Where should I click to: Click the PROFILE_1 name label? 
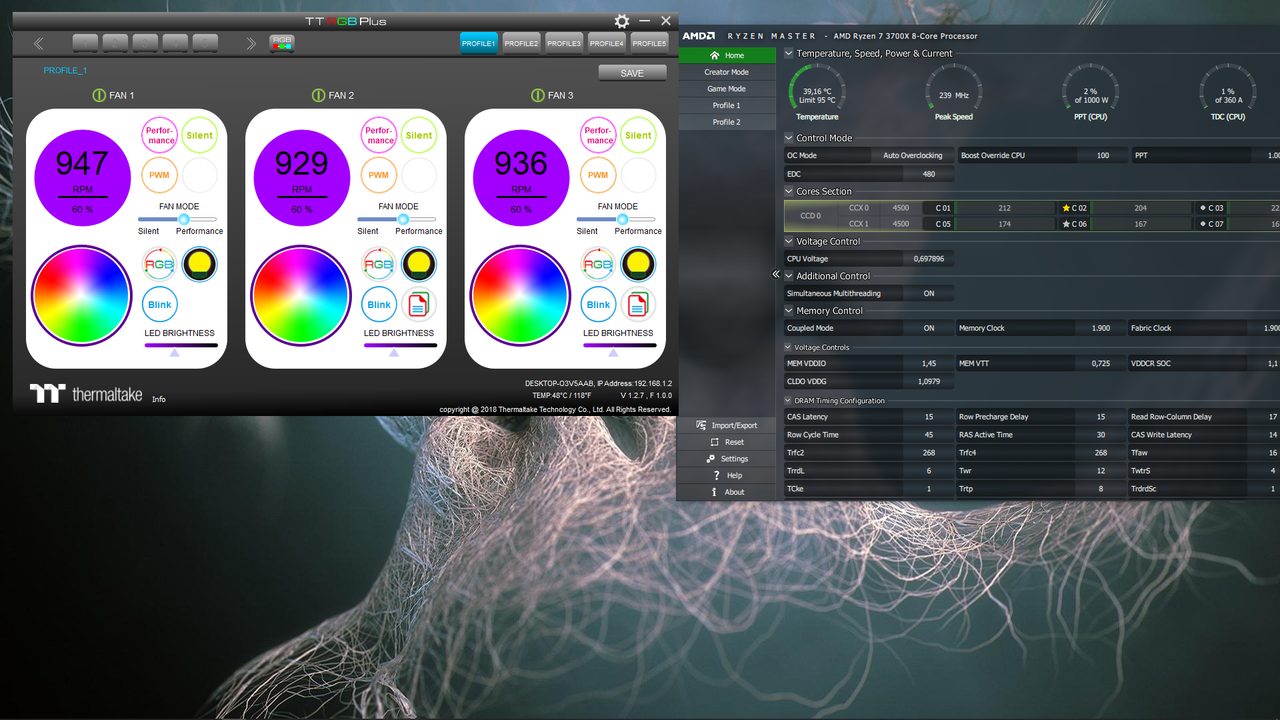coord(65,71)
